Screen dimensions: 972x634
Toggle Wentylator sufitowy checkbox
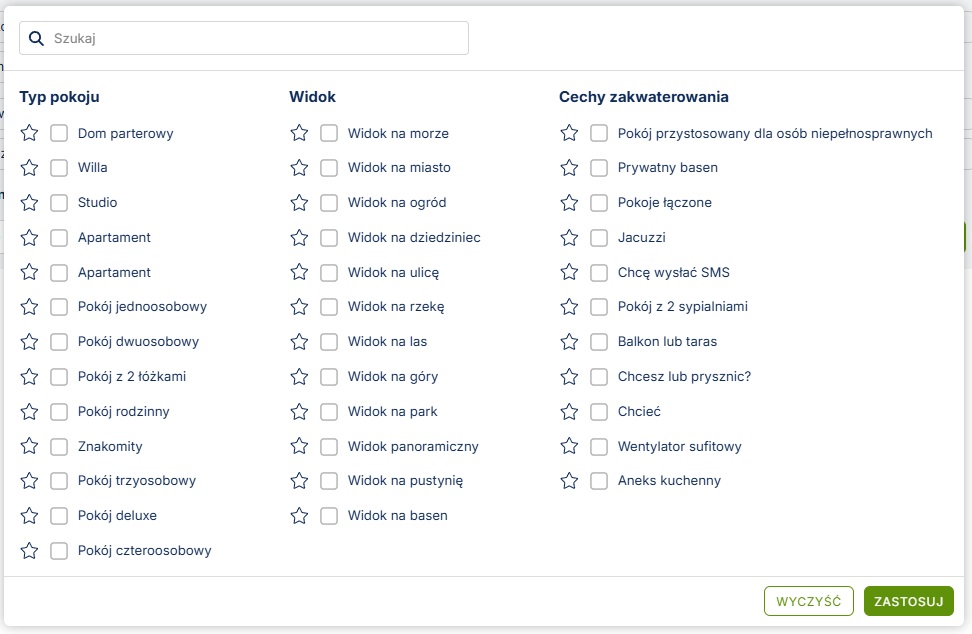(x=599, y=446)
